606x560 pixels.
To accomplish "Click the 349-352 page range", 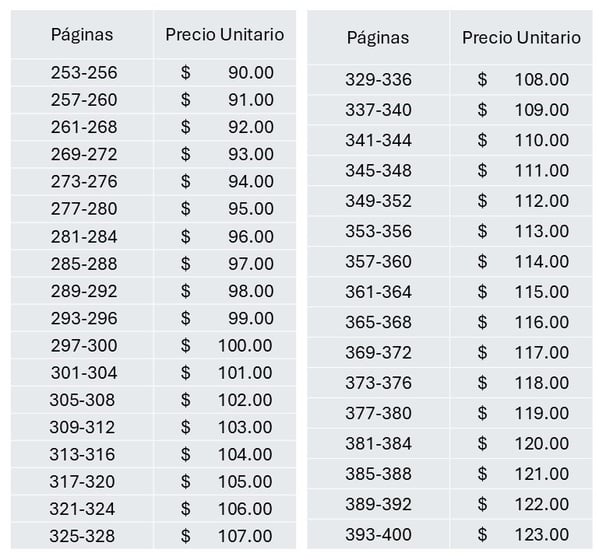I will [x=378, y=201].
